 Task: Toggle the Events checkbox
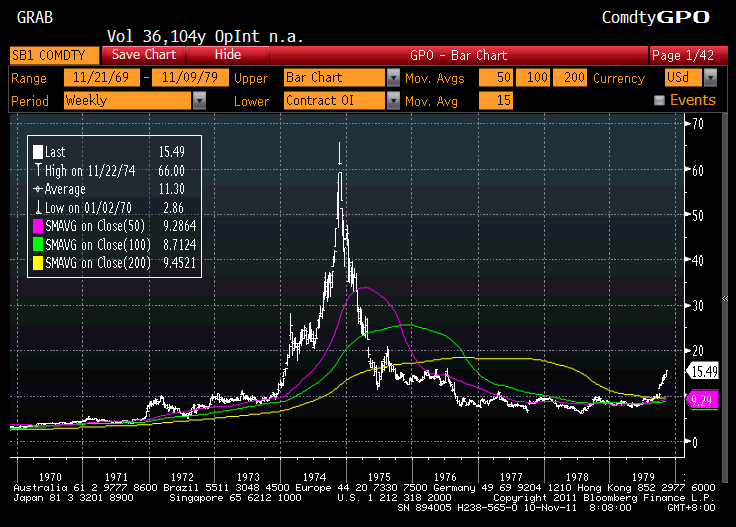[x=659, y=100]
